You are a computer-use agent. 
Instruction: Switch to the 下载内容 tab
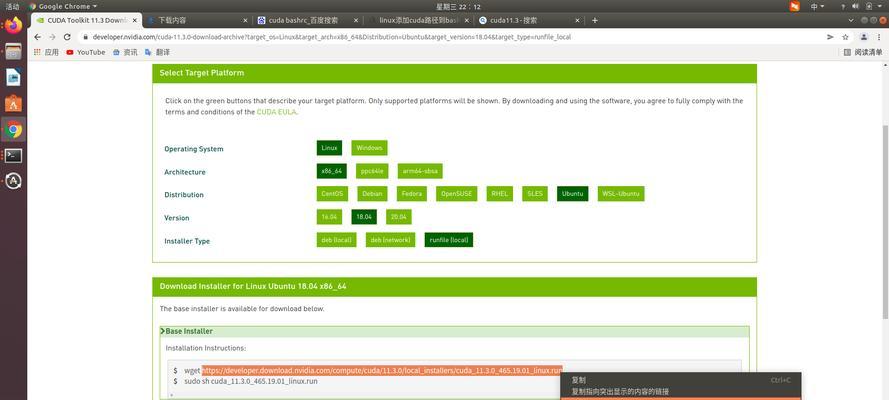coord(196,20)
